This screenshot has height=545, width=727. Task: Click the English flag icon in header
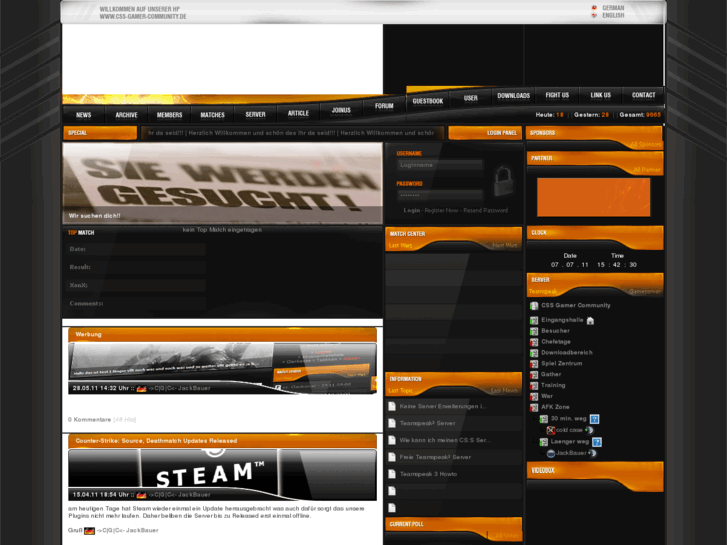tap(594, 15)
